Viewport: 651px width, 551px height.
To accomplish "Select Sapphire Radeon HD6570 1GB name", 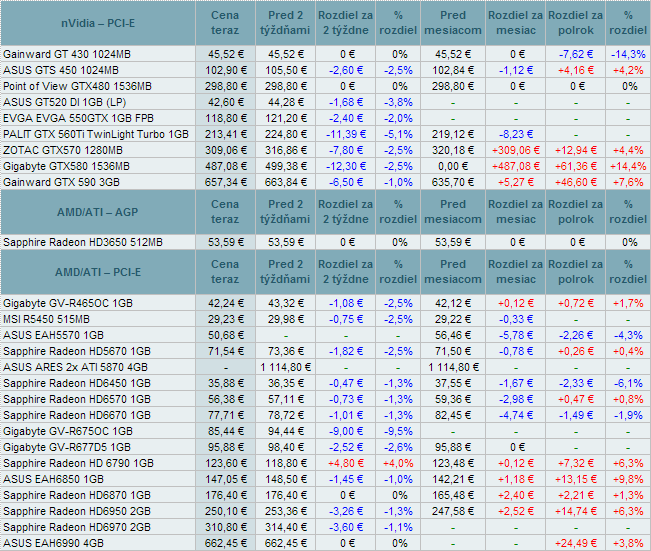I will 77,399.
